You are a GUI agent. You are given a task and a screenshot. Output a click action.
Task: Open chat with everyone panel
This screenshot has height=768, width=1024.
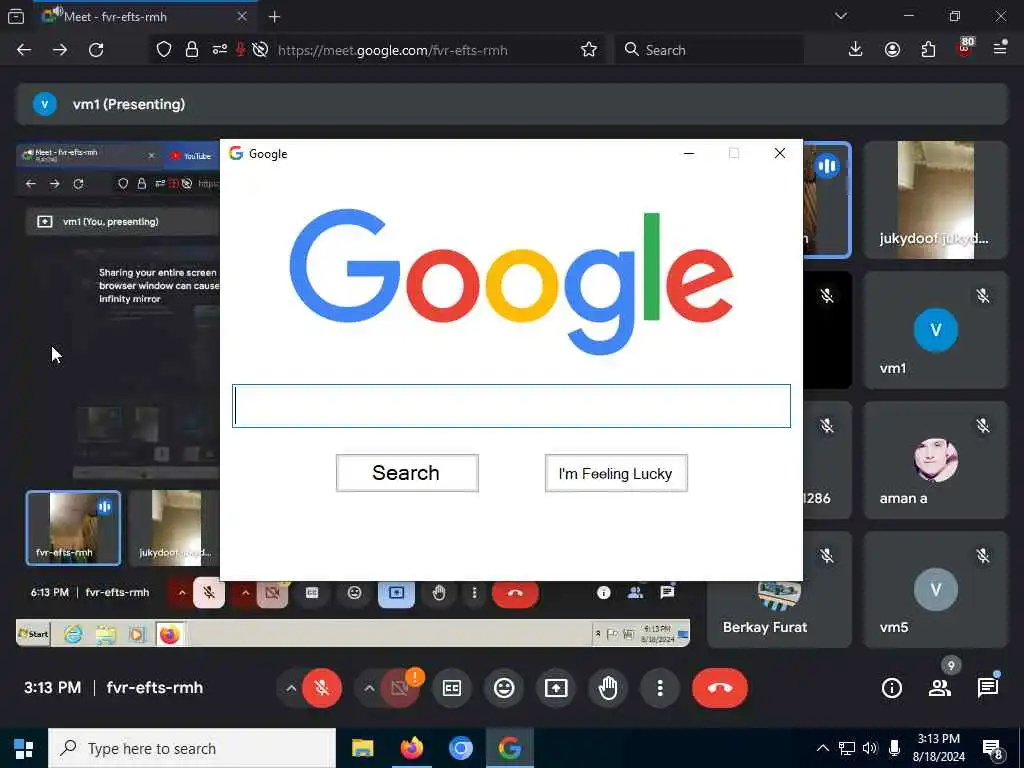click(x=987, y=688)
